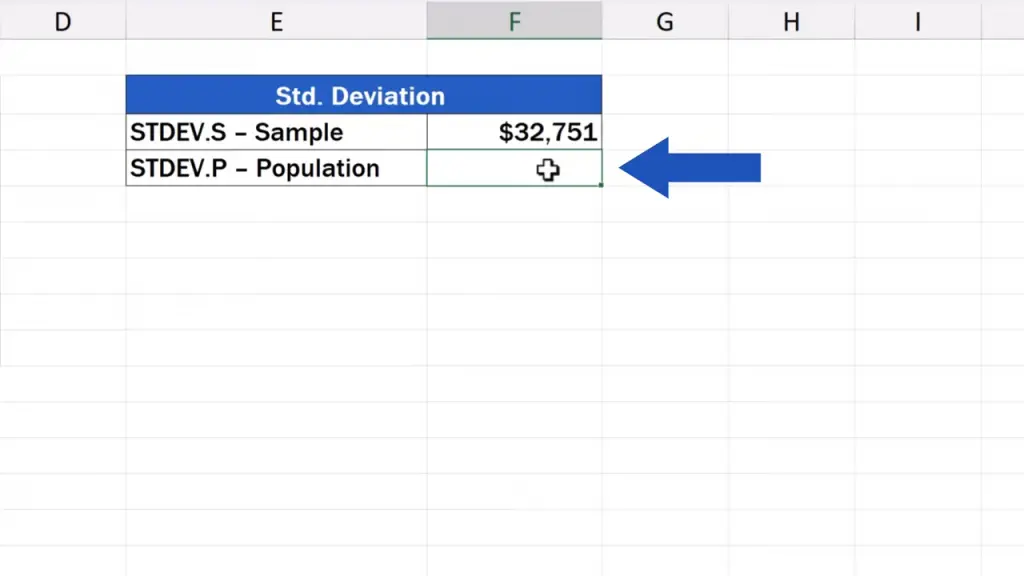Image resolution: width=1024 pixels, height=576 pixels.
Task: Select the column I cell in the STDEV.S row
Action: [917, 132]
